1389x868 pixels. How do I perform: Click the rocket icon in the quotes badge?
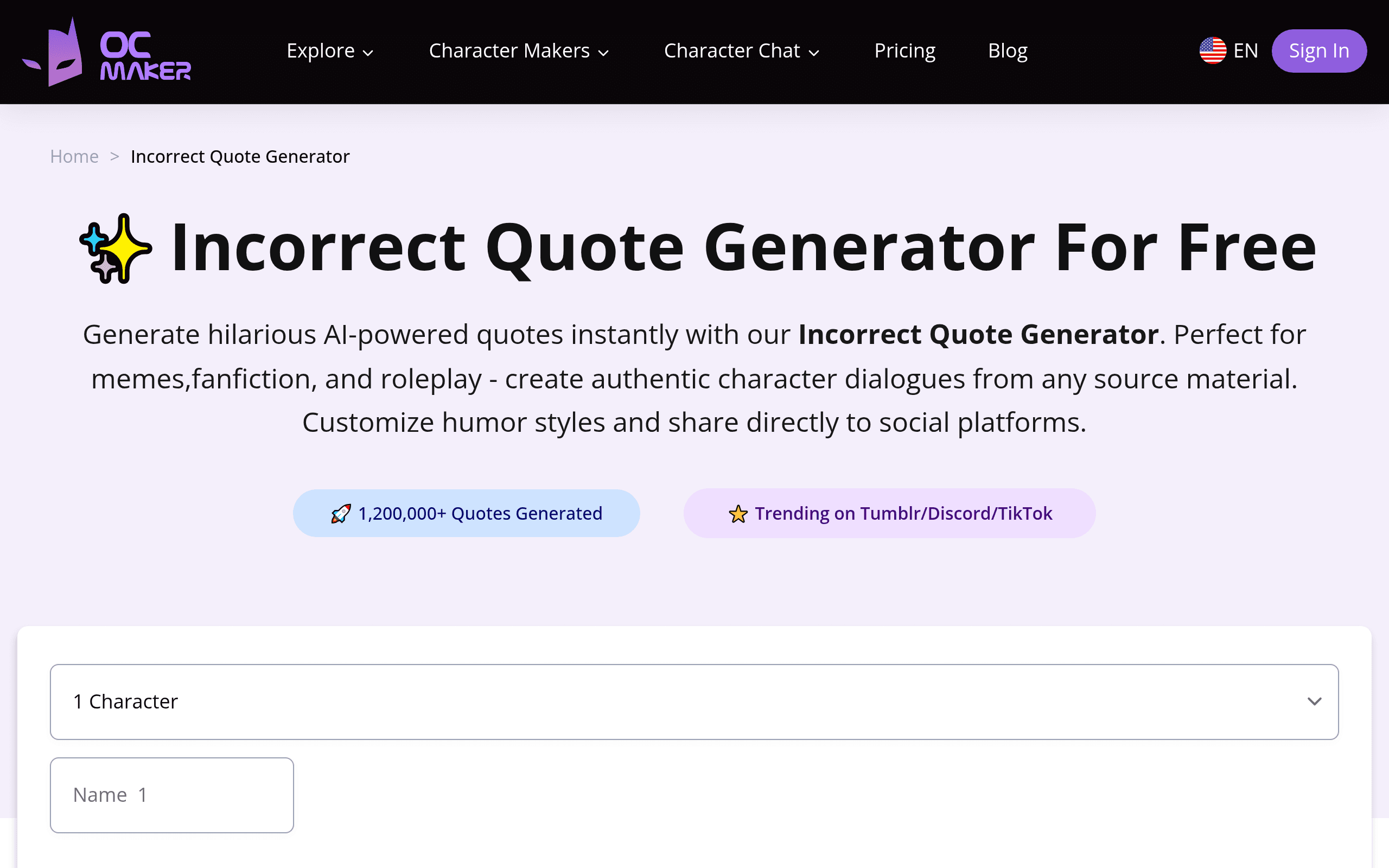point(341,514)
